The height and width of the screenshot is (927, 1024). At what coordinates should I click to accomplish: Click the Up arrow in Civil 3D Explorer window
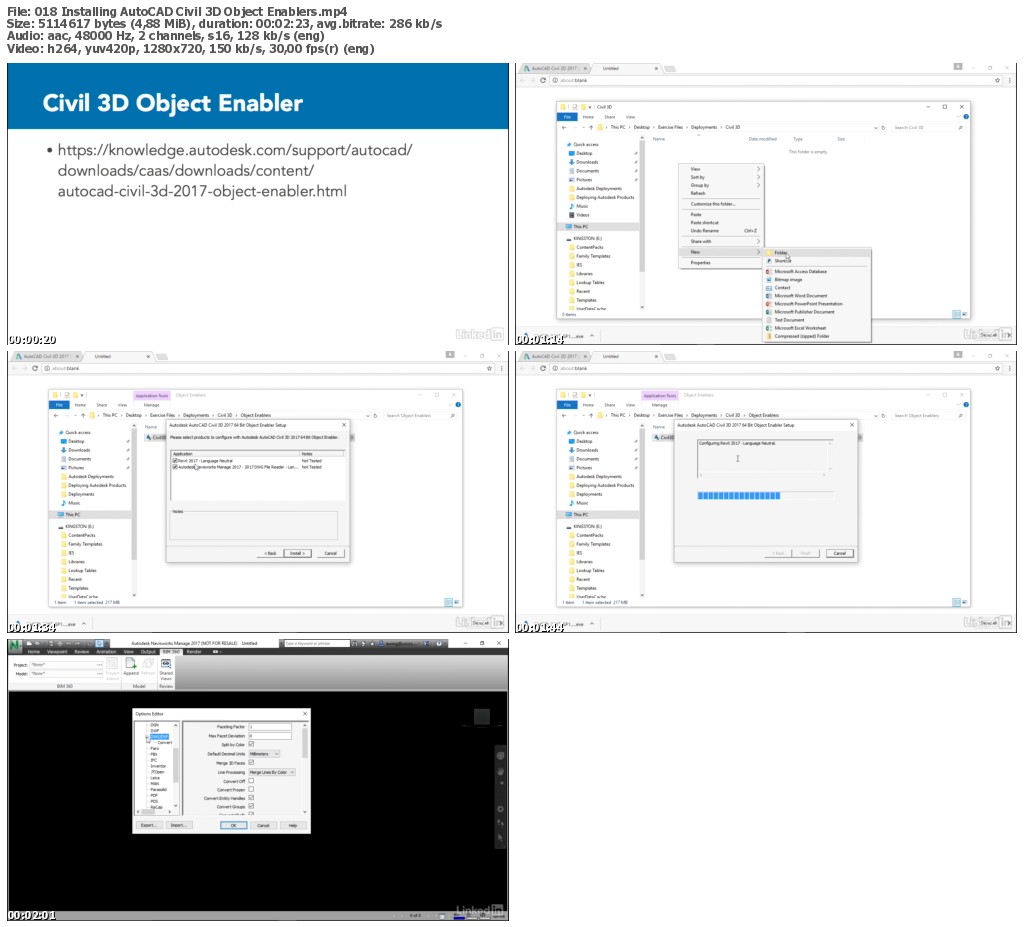pos(591,127)
